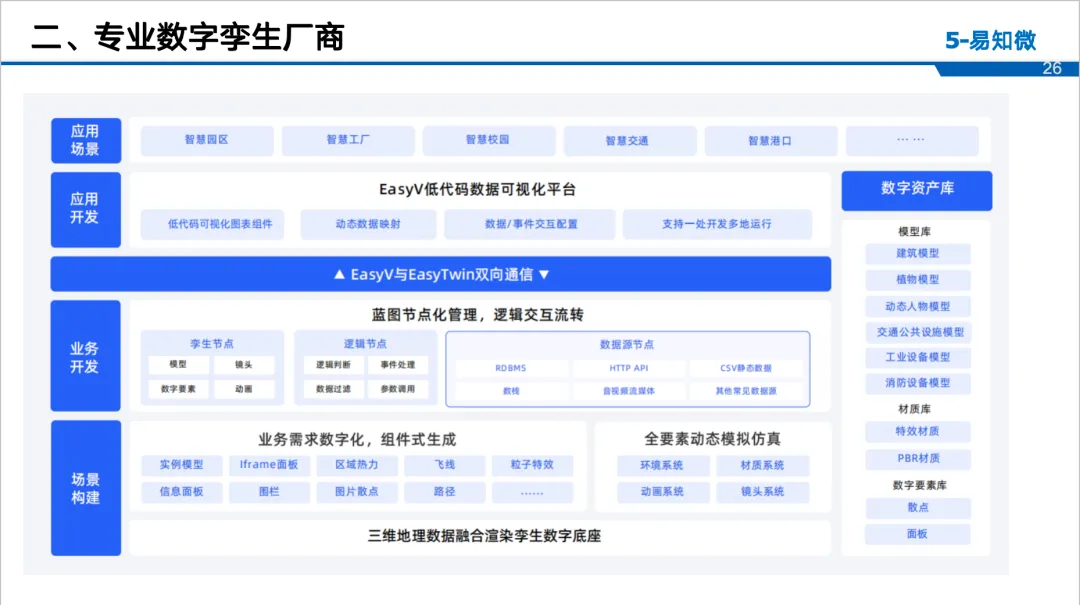Viewport: 1080px width, 605px height.
Task: Click 散点 under 数字要素库
Action: pos(917,508)
